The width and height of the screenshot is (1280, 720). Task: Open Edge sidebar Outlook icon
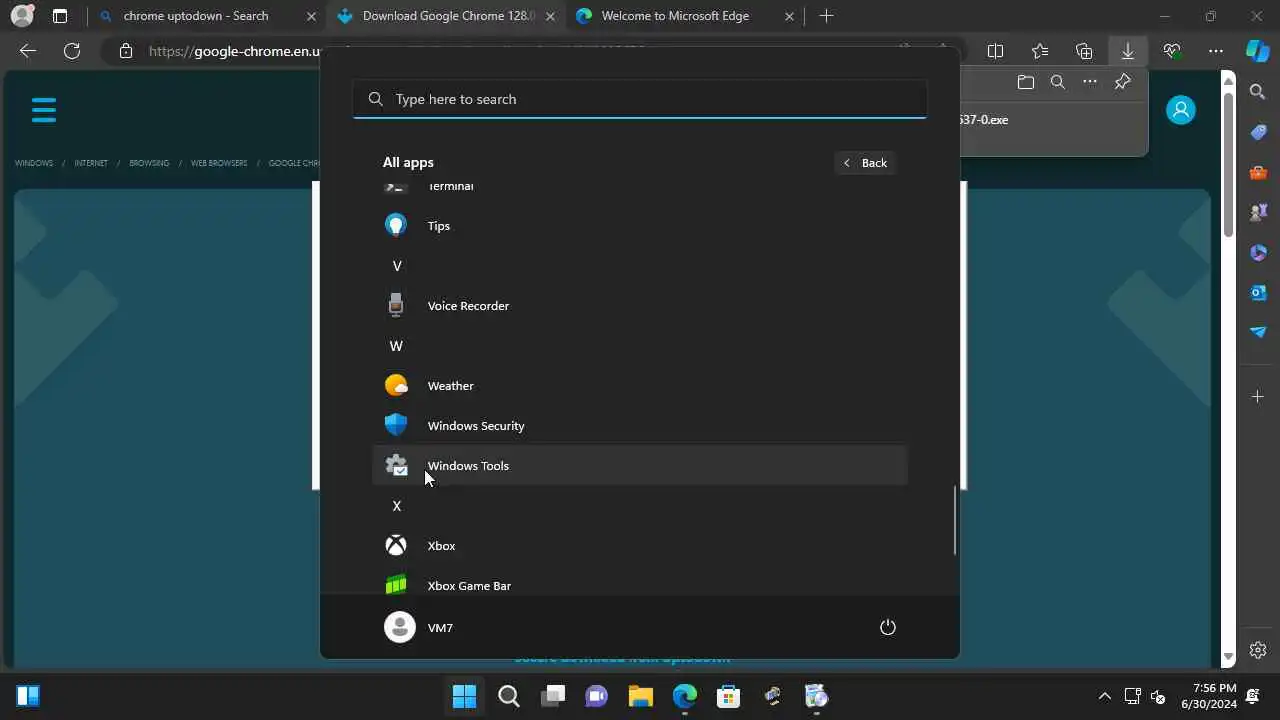coord(1258,292)
